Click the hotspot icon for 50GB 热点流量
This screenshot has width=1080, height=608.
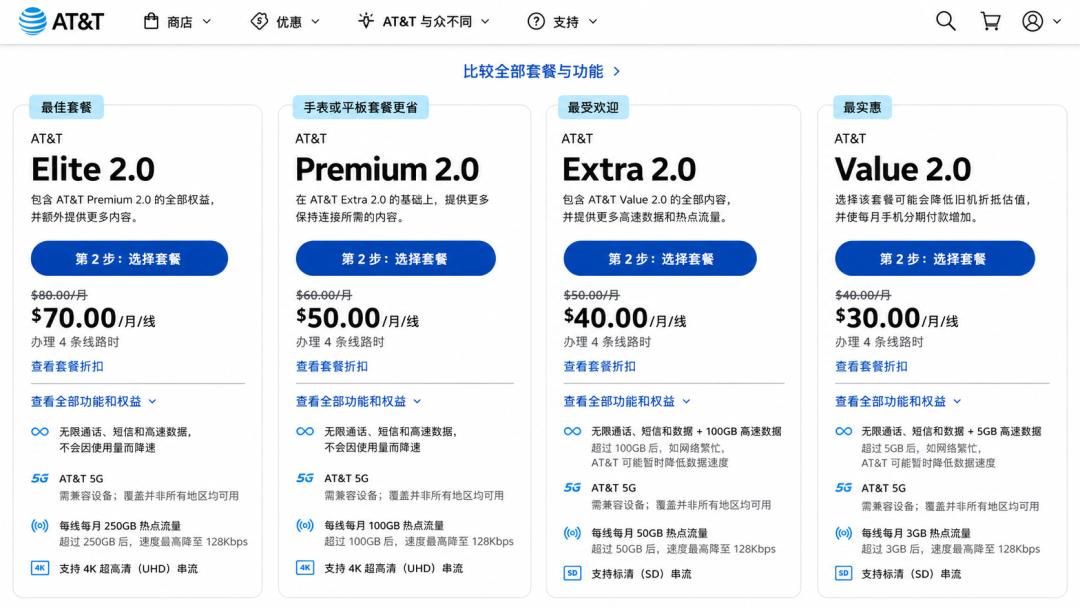pos(572,533)
